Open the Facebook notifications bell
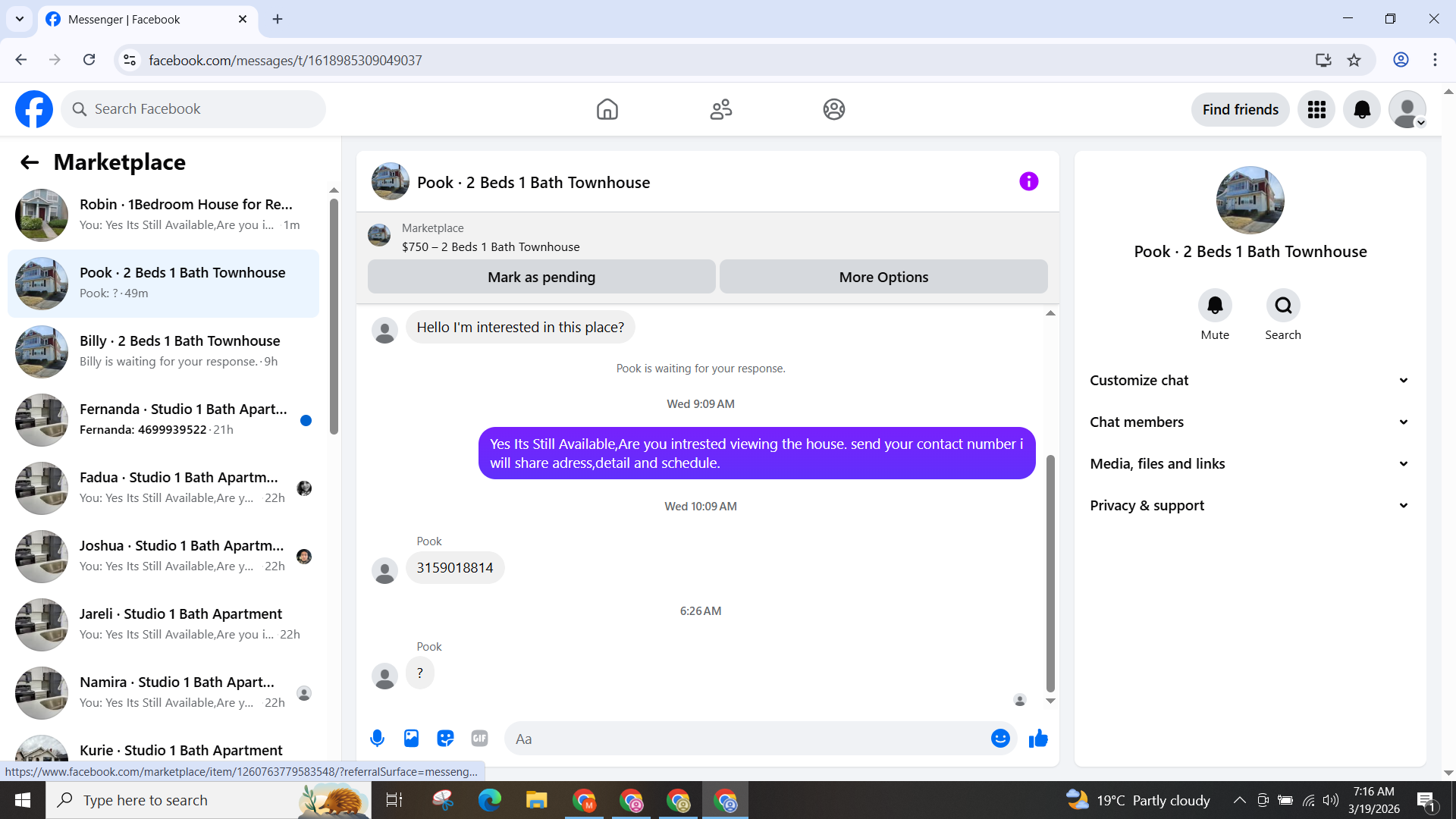Image resolution: width=1456 pixels, height=819 pixels. click(x=1362, y=109)
